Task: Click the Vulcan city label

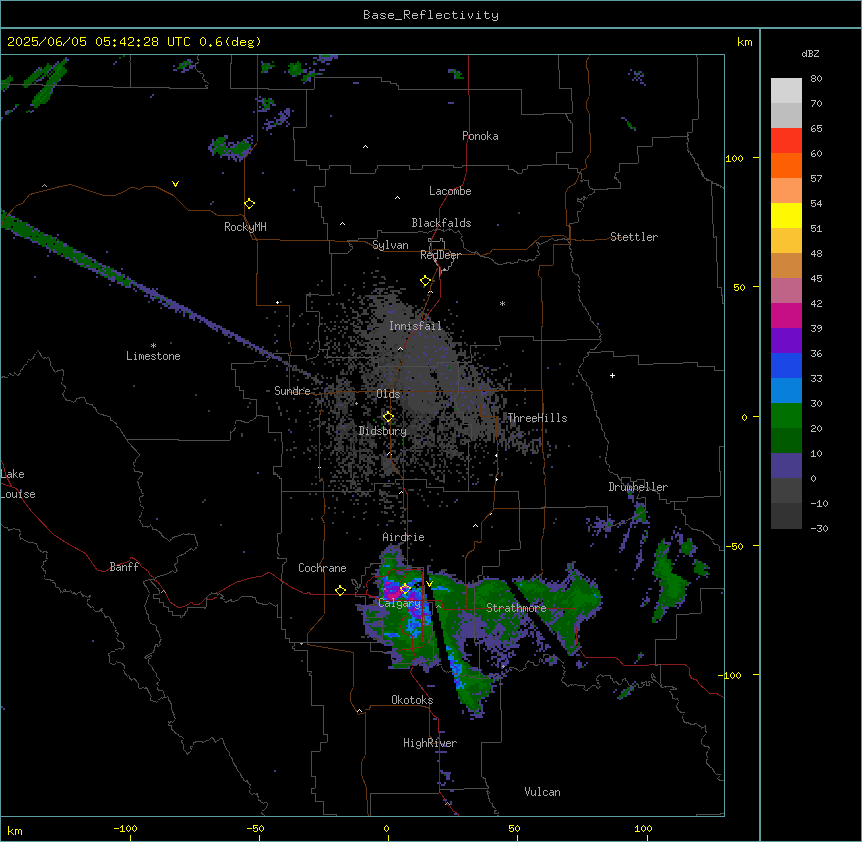Action: (x=542, y=792)
